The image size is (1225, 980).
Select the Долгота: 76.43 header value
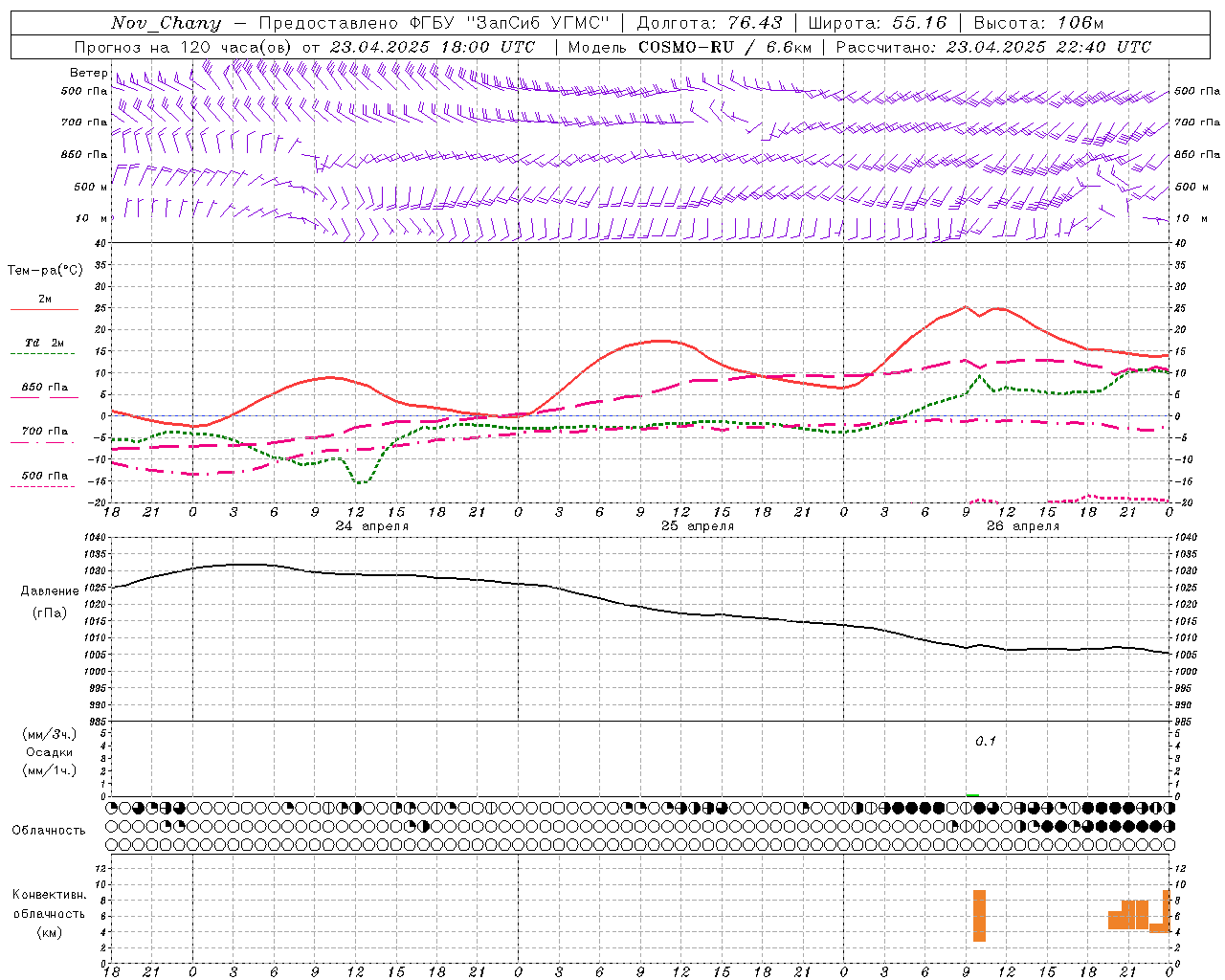click(709, 23)
